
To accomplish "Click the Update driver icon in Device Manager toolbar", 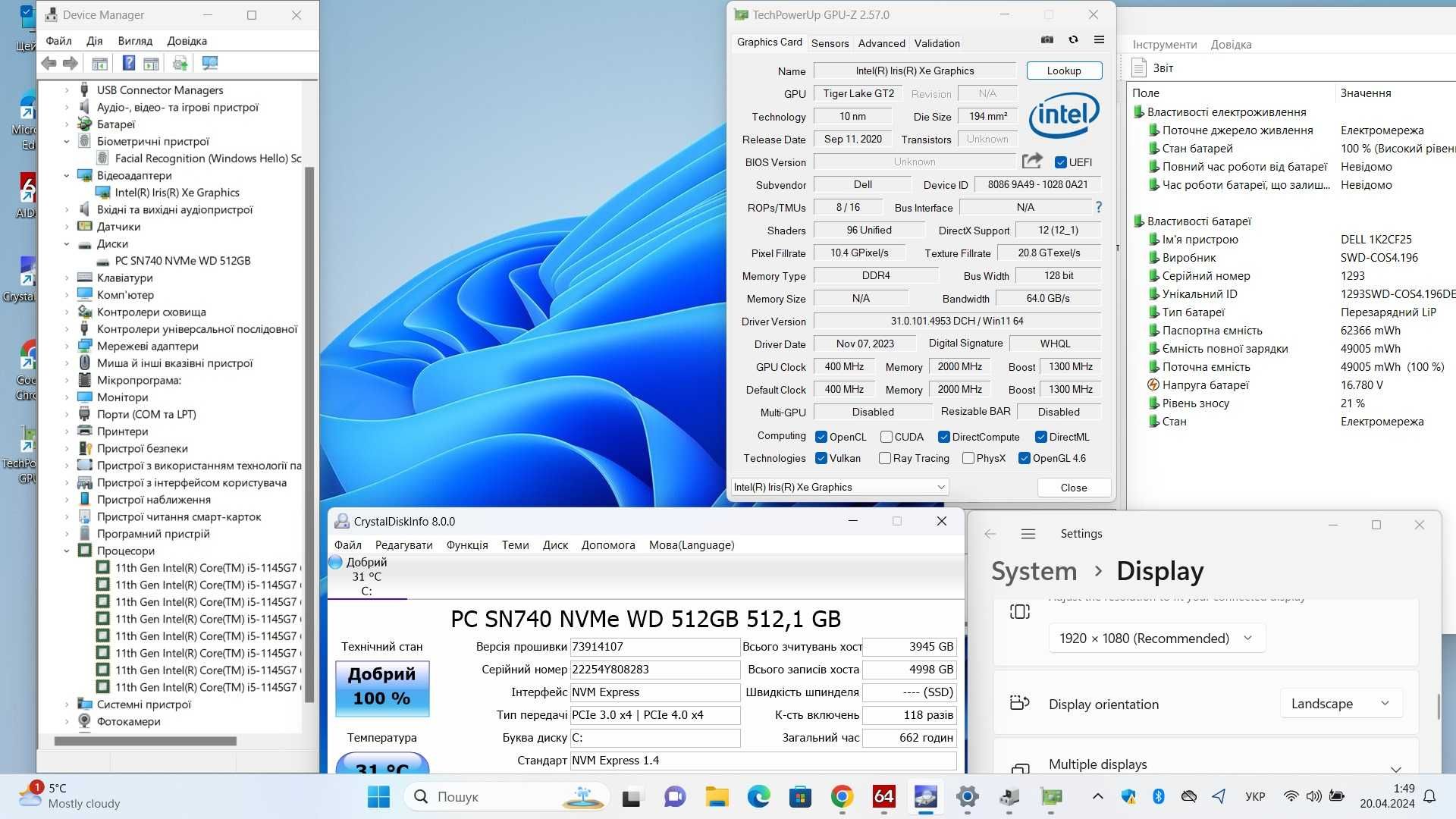I will [x=180, y=64].
